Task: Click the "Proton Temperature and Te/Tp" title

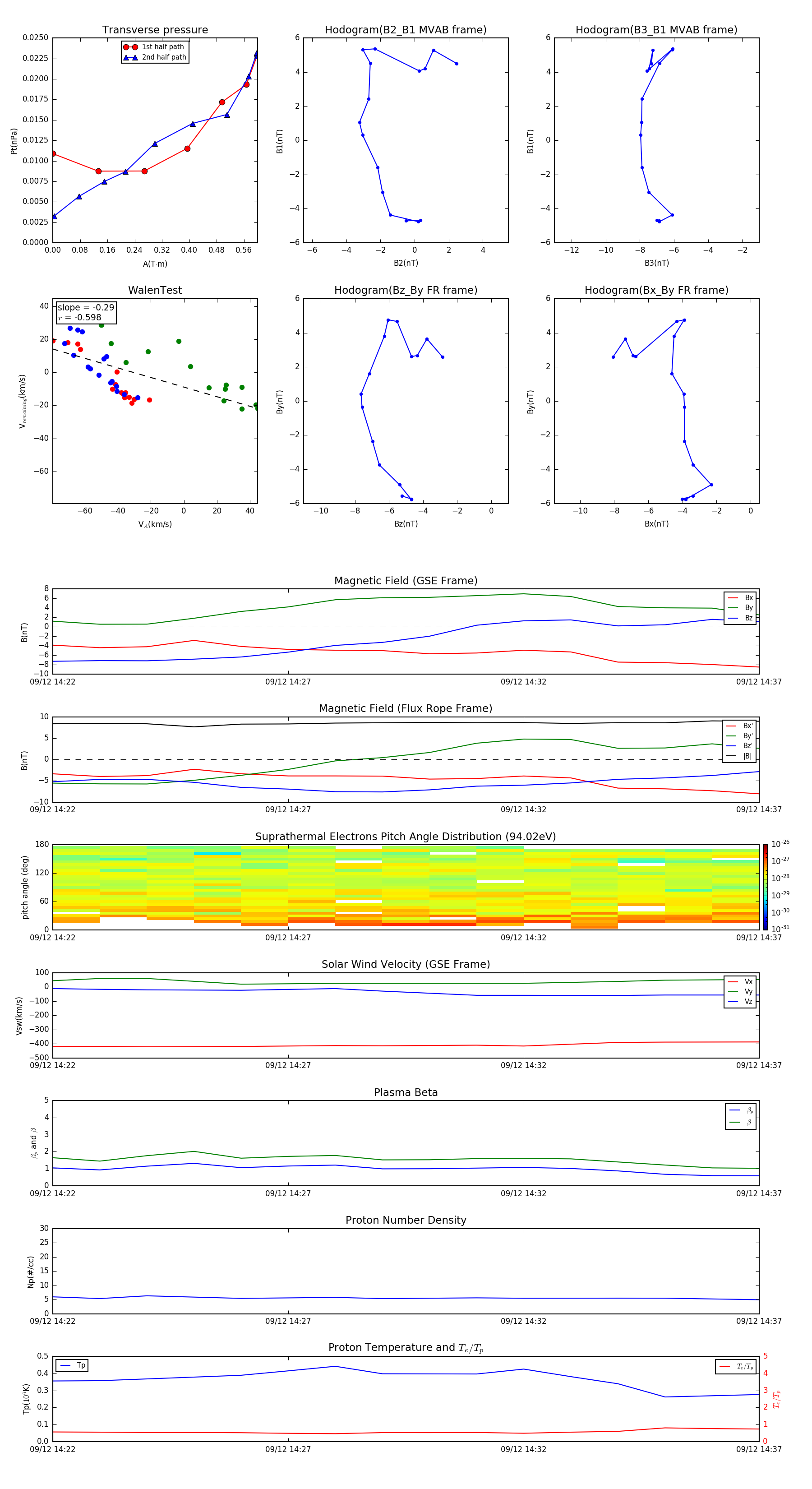Action: click(406, 1348)
